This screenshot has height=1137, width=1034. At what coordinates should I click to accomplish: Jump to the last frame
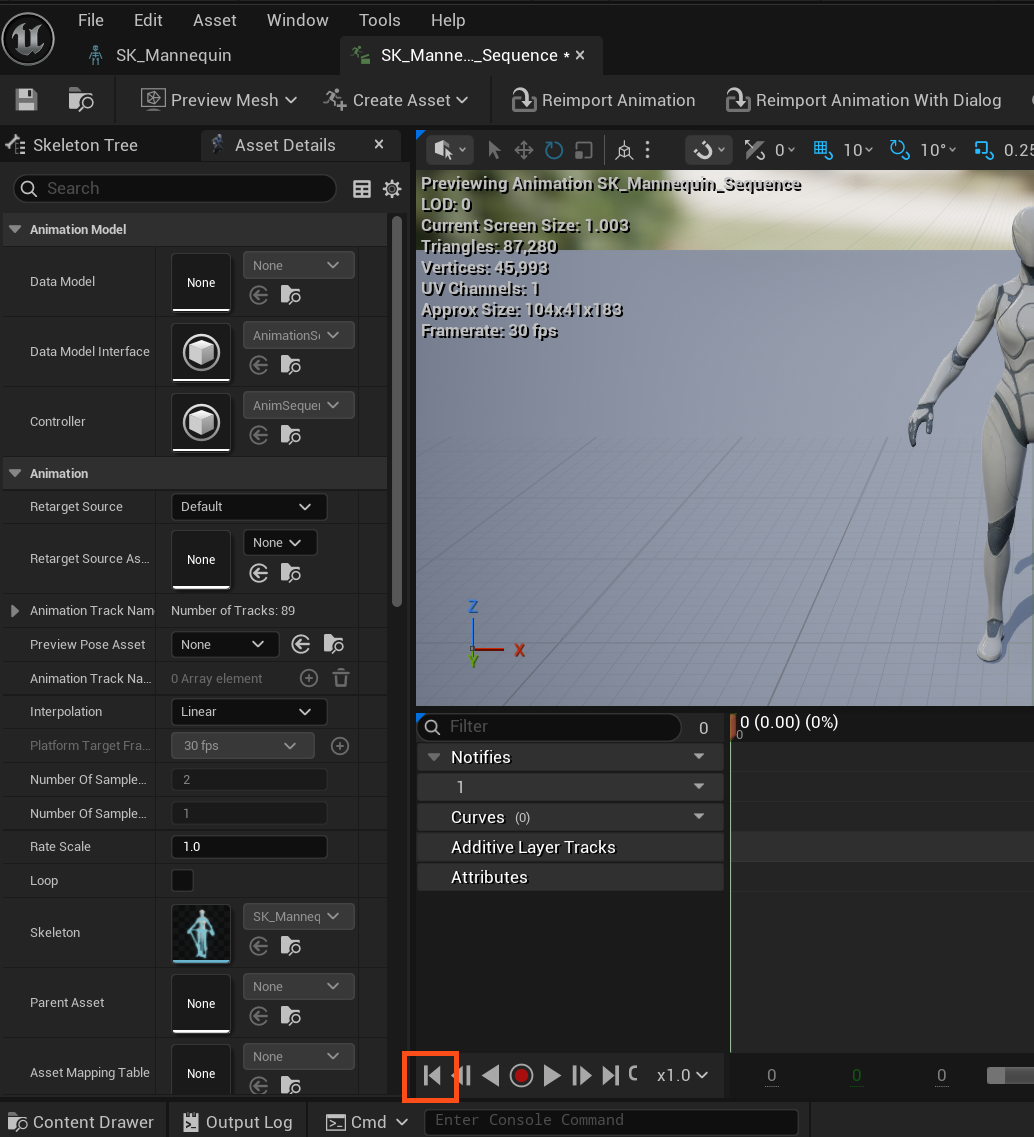[611, 1075]
